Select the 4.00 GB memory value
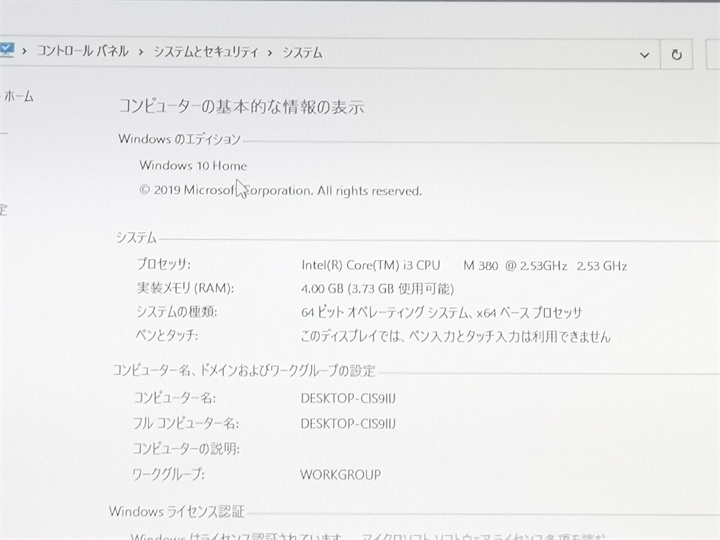The width and height of the screenshot is (720, 540). click(x=377, y=289)
